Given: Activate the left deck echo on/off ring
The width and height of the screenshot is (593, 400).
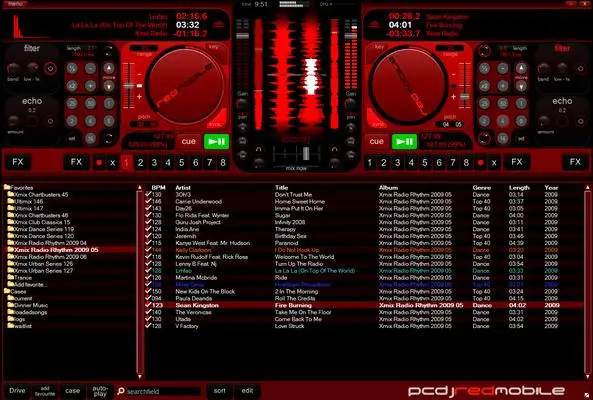Looking at the screenshot, I should point(50,121).
